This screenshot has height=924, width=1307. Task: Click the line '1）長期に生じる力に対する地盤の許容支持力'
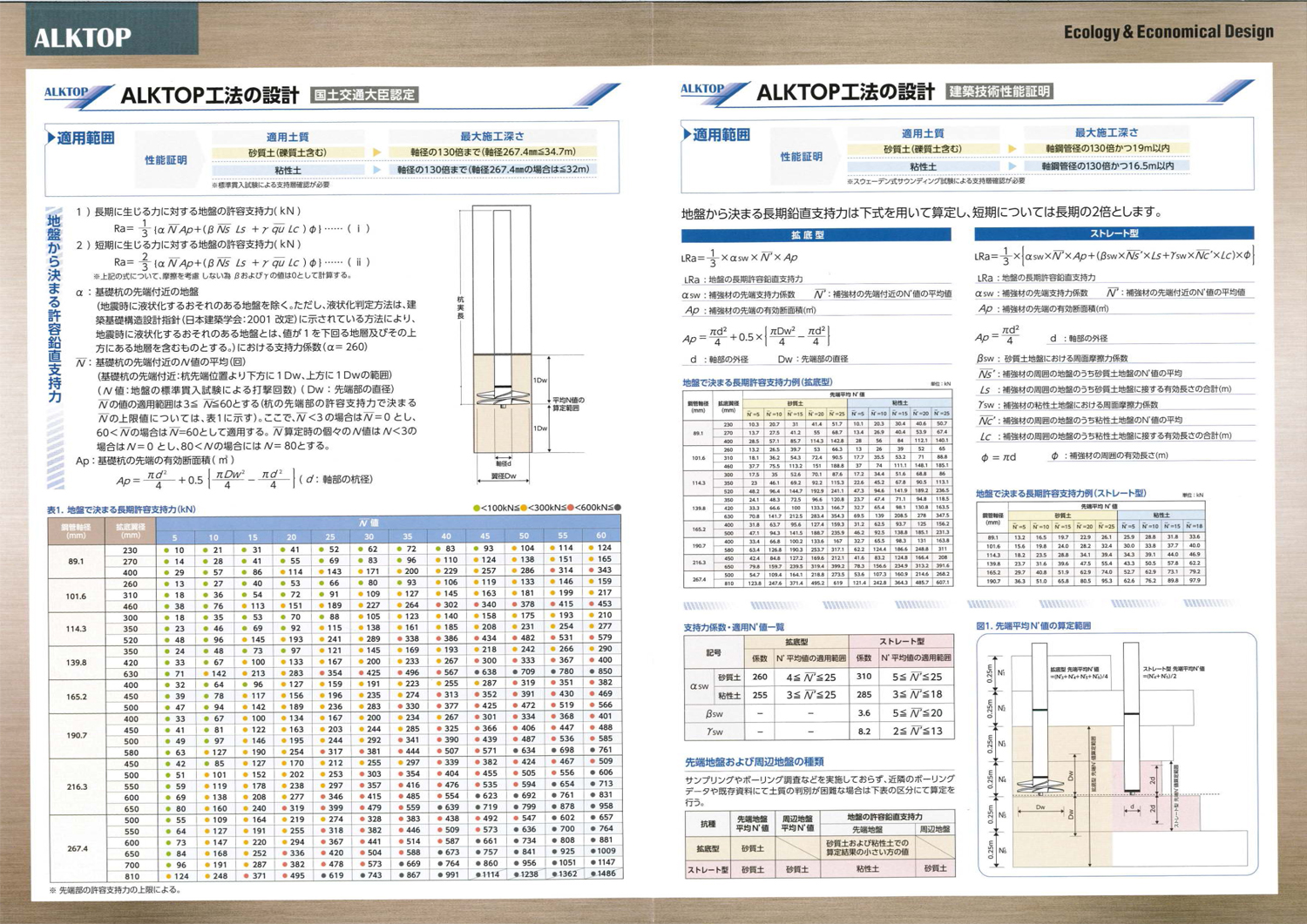coord(189,212)
